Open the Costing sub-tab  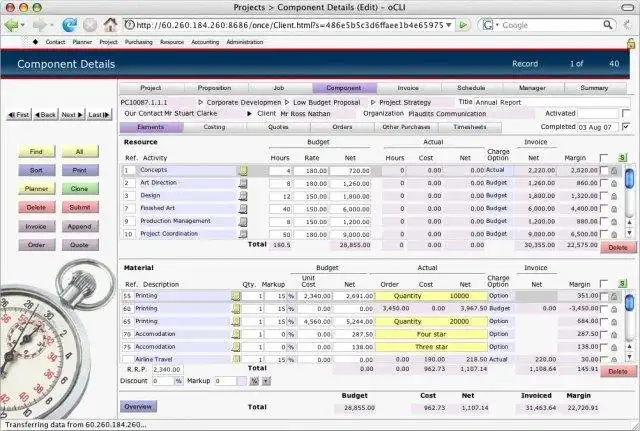tap(214, 127)
